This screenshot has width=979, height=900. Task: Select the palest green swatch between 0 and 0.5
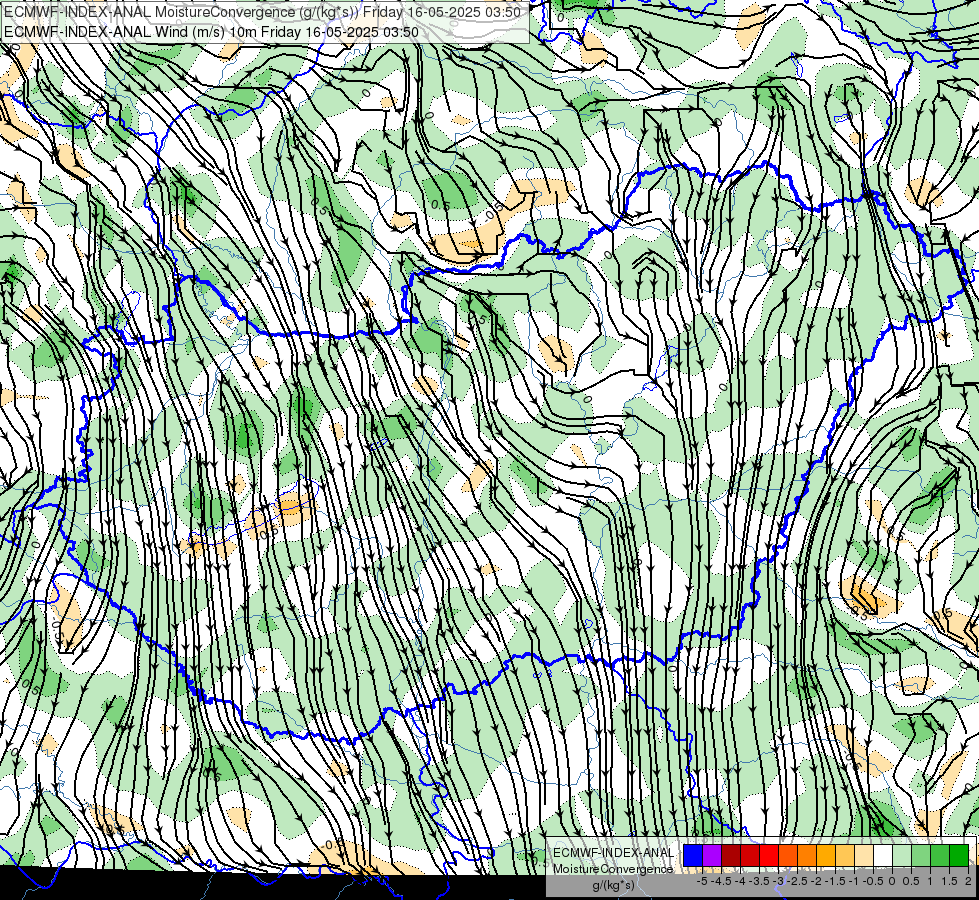tap(902, 855)
